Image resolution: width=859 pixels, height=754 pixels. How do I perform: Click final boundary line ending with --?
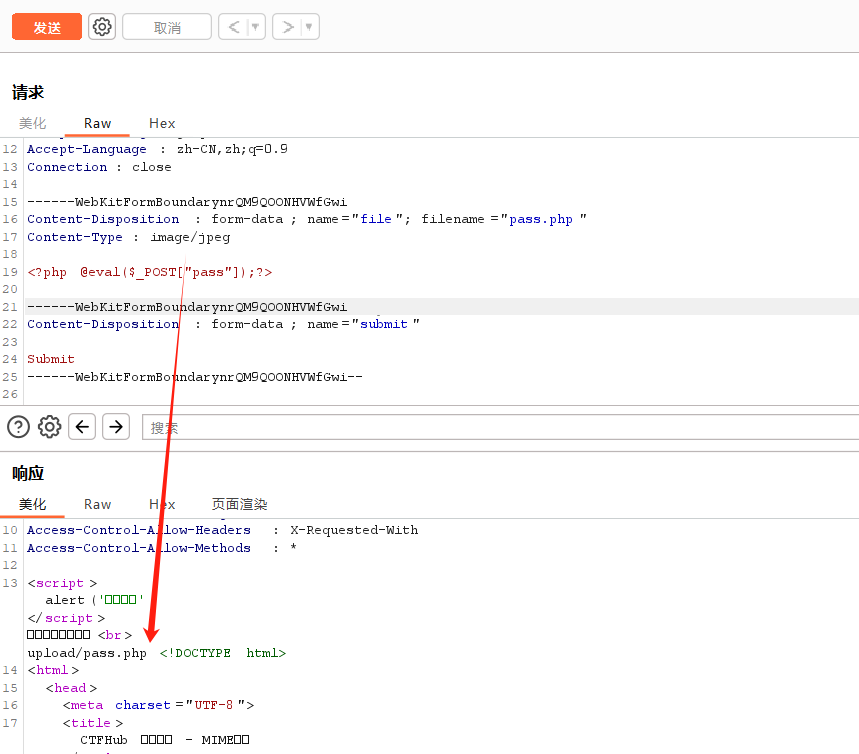click(195, 377)
